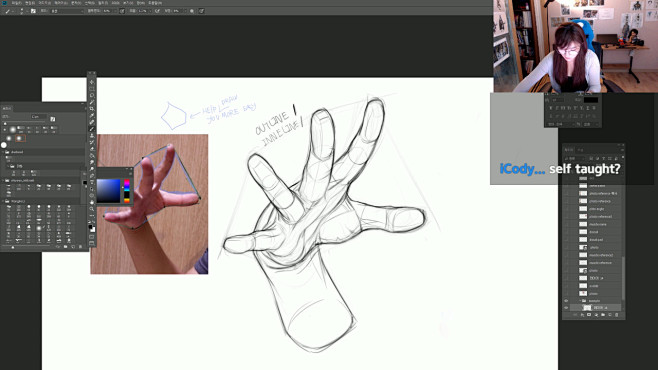
Task: Select the Blur tool
Action: pos(91,162)
